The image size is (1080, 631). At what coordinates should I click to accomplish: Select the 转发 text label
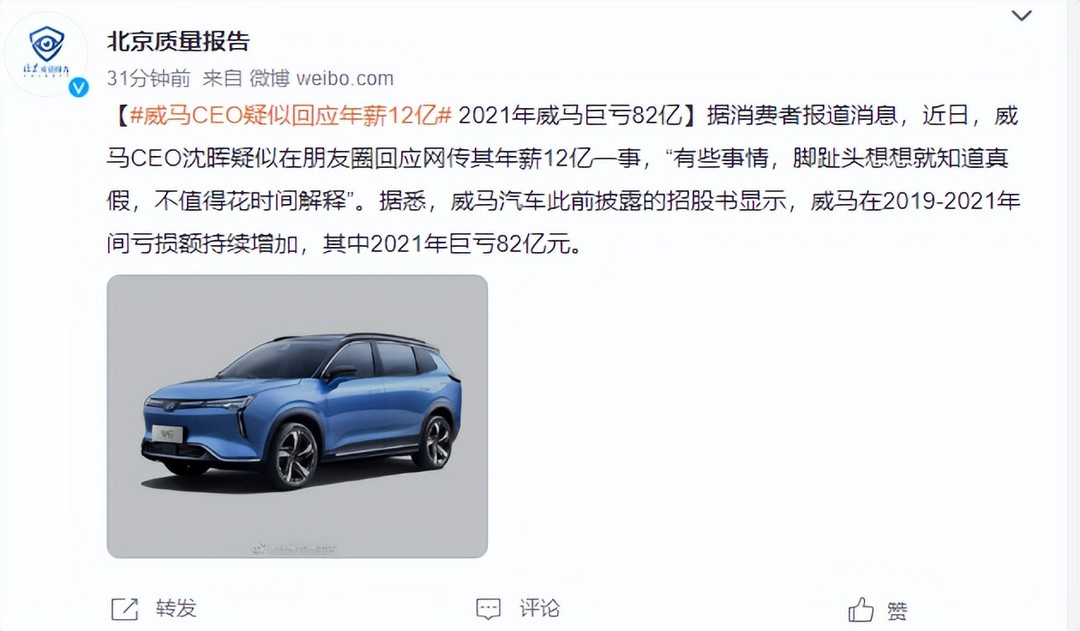(x=176, y=608)
